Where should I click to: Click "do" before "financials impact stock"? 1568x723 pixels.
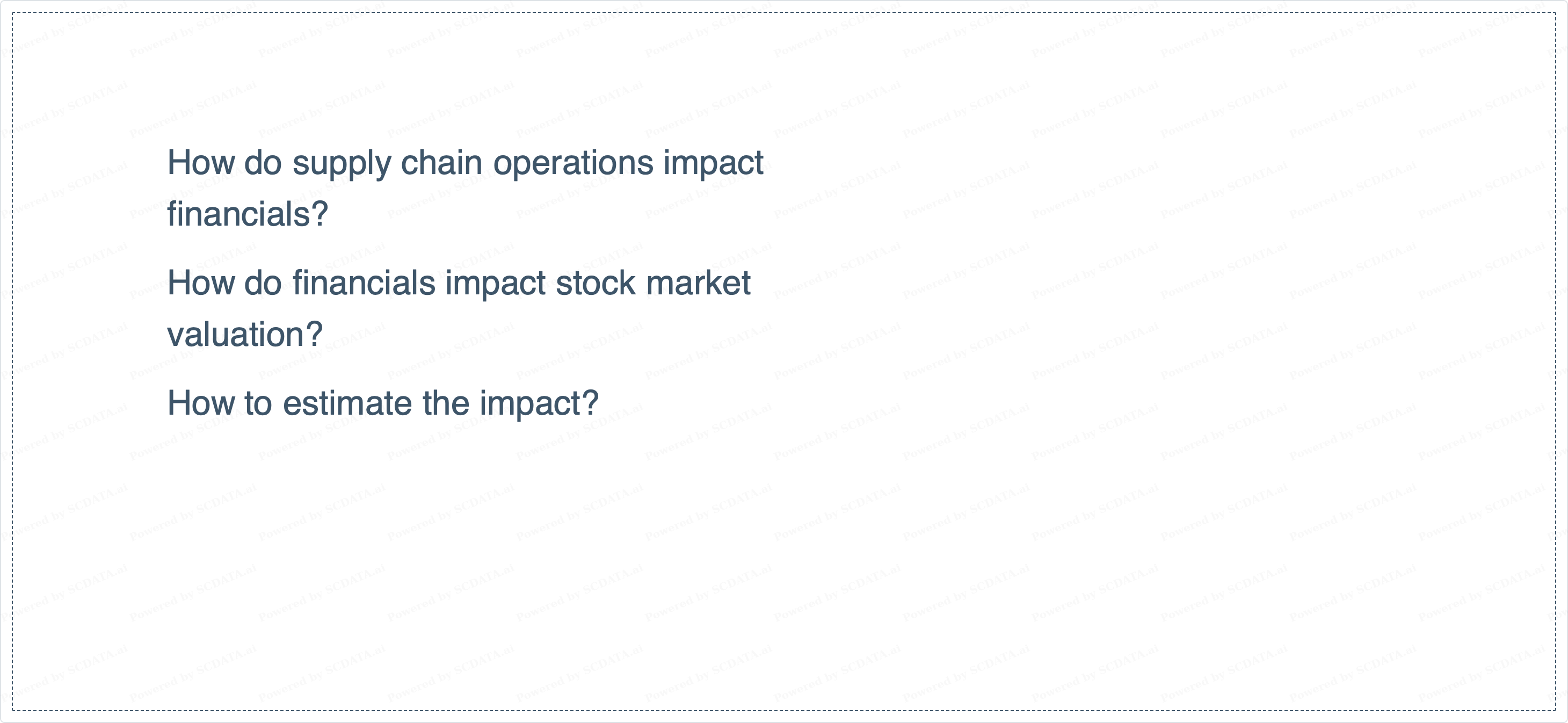click(263, 283)
